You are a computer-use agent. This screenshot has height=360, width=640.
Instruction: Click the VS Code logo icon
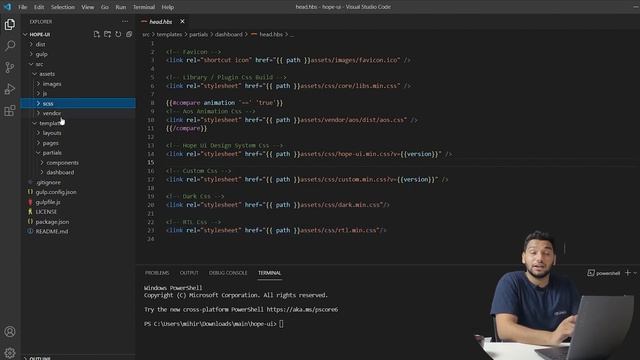(x=7, y=7)
